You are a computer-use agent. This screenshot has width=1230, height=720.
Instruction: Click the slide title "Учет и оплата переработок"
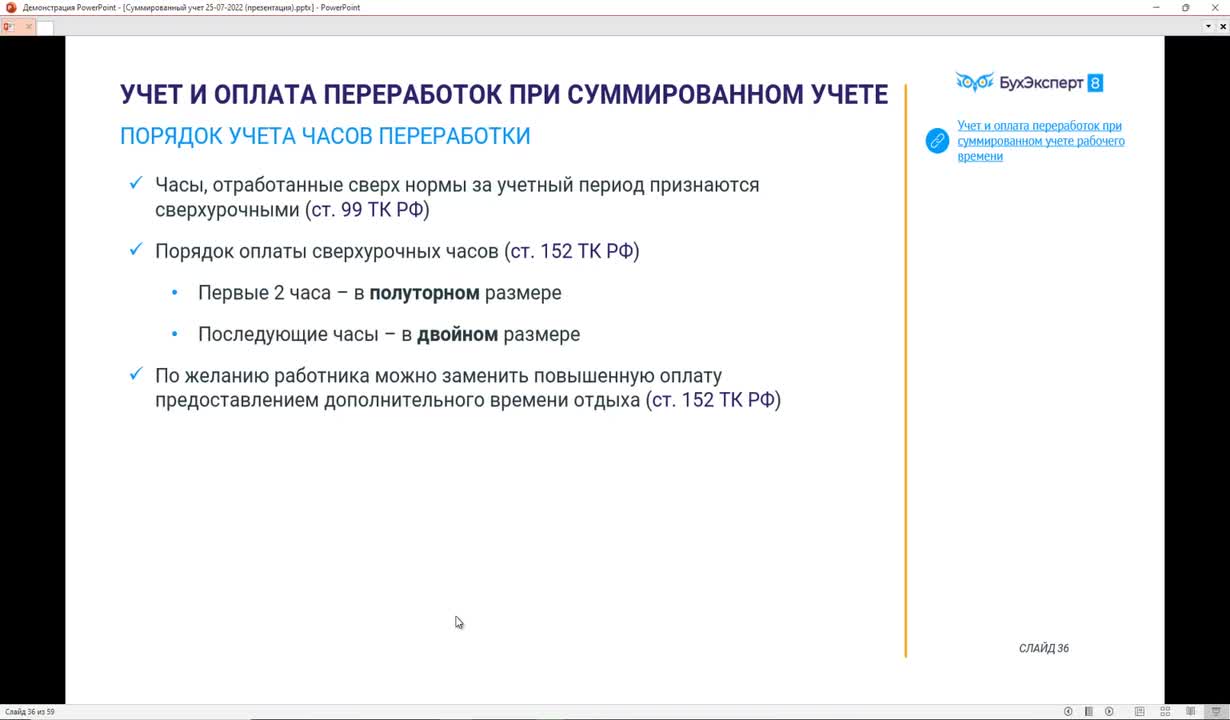point(503,94)
